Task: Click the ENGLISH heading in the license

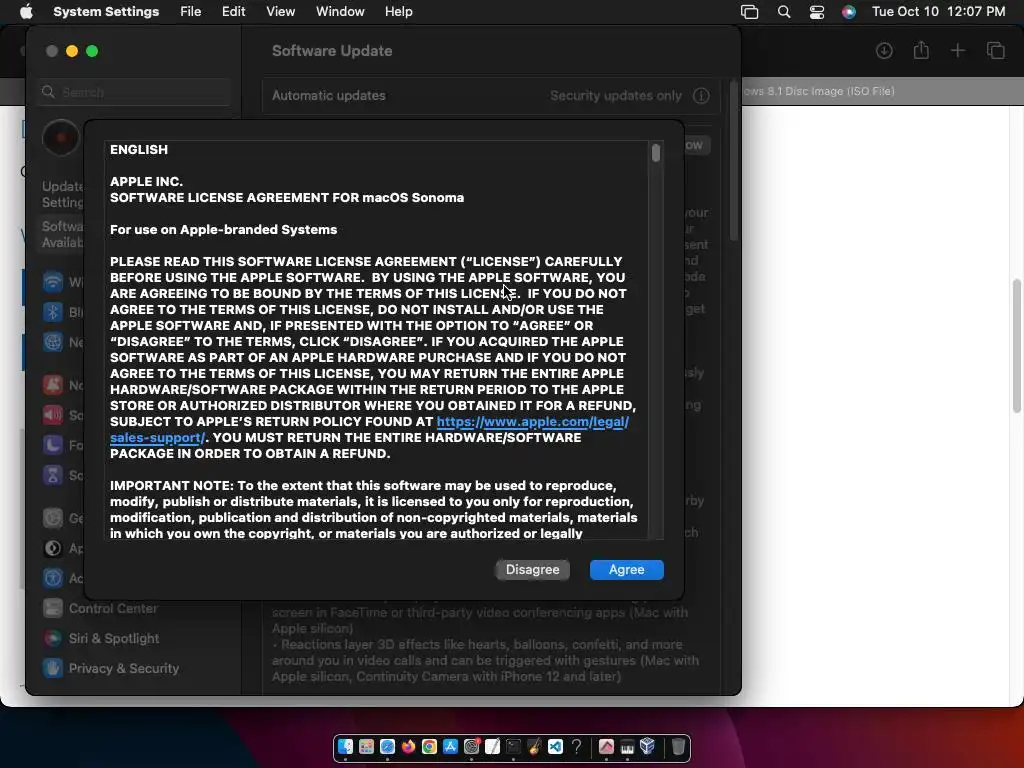Action: [138, 150]
